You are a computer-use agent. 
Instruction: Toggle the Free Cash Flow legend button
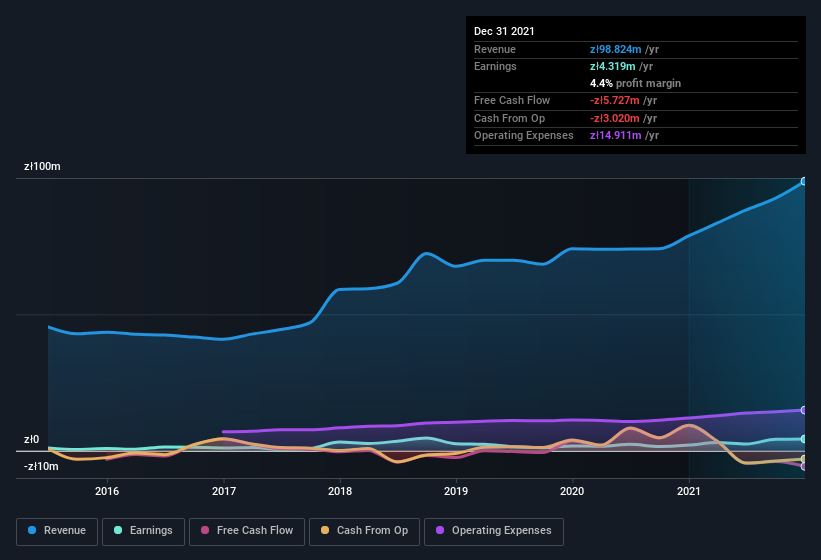pyautogui.click(x=247, y=531)
